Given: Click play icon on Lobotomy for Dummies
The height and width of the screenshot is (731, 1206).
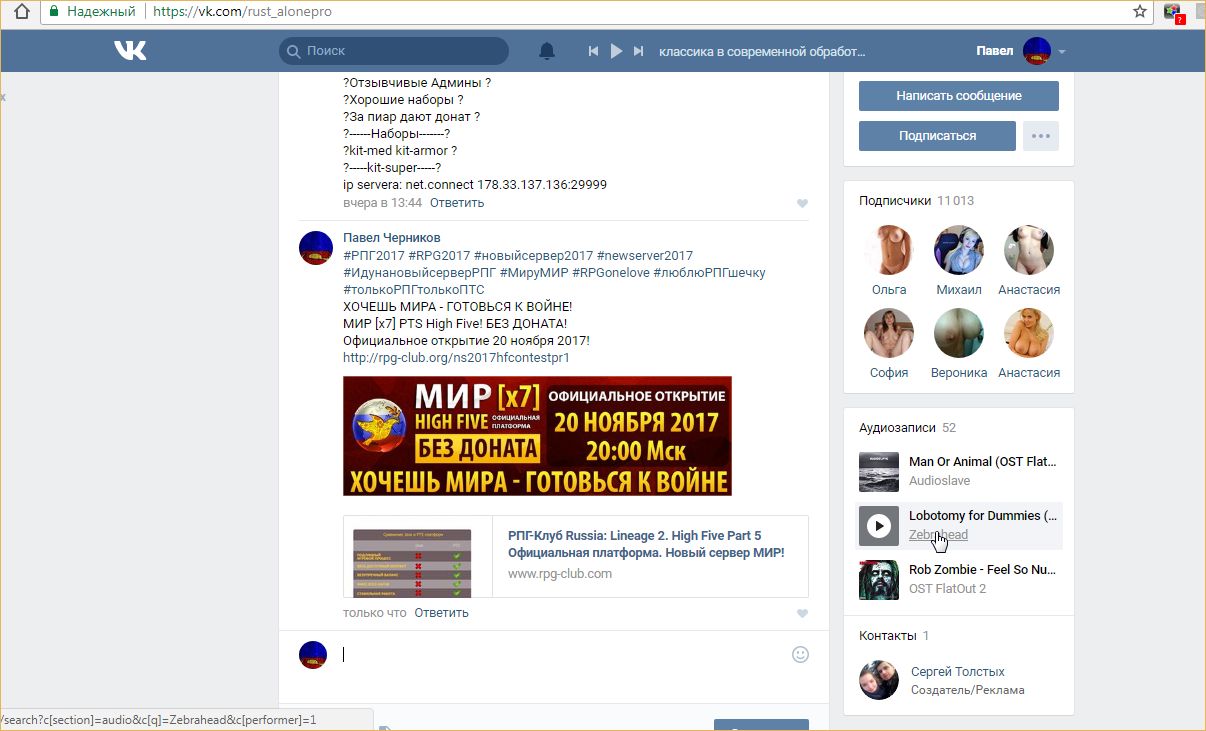Looking at the screenshot, I should pyautogui.click(x=879, y=526).
